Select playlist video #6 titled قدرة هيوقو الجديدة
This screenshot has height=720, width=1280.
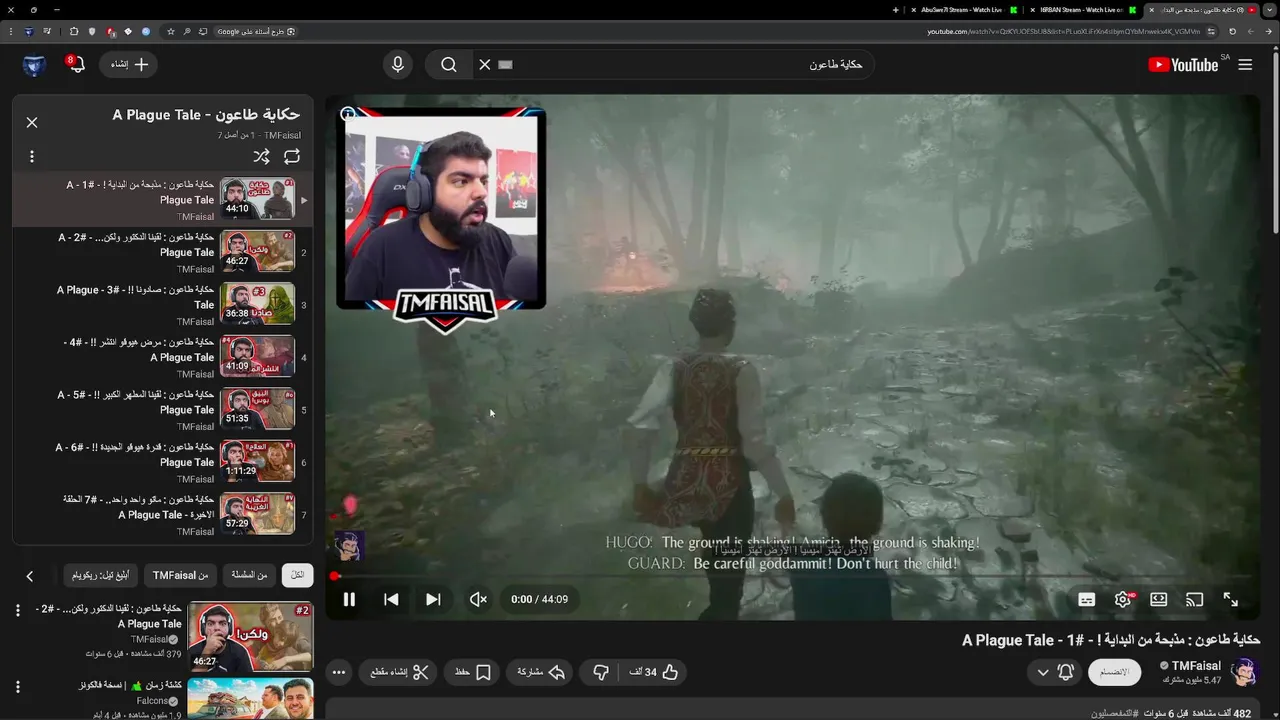tap(163, 462)
